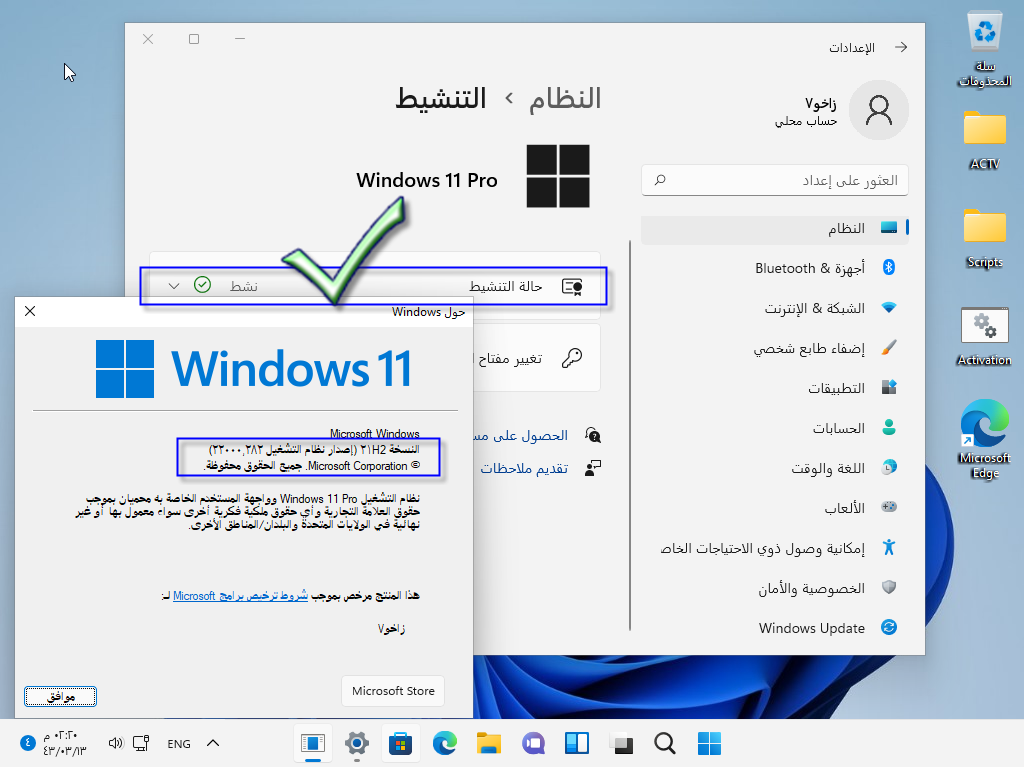Open Time & language settings category

[775, 468]
